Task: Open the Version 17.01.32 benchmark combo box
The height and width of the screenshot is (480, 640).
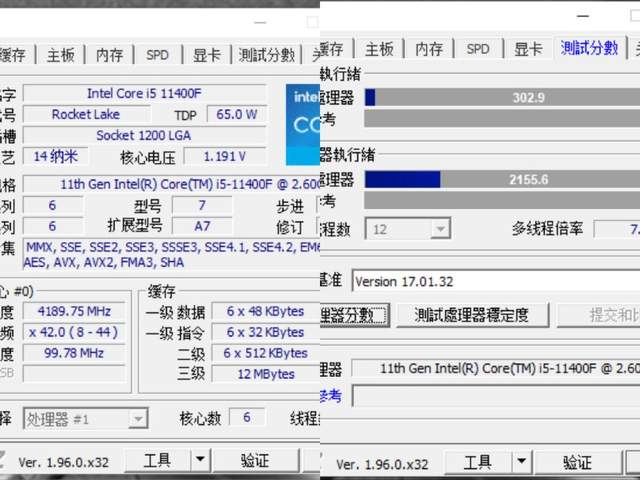Action: click(496, 281)
